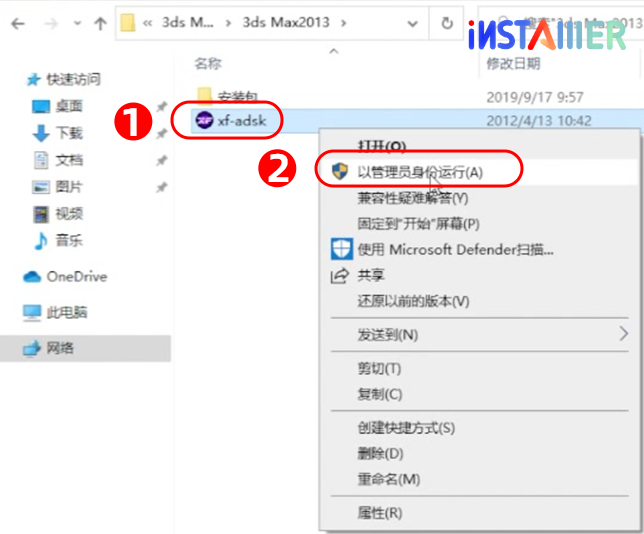Open address bar history dropdown
The height and width of the screenshot is (534, 644).
412,23
